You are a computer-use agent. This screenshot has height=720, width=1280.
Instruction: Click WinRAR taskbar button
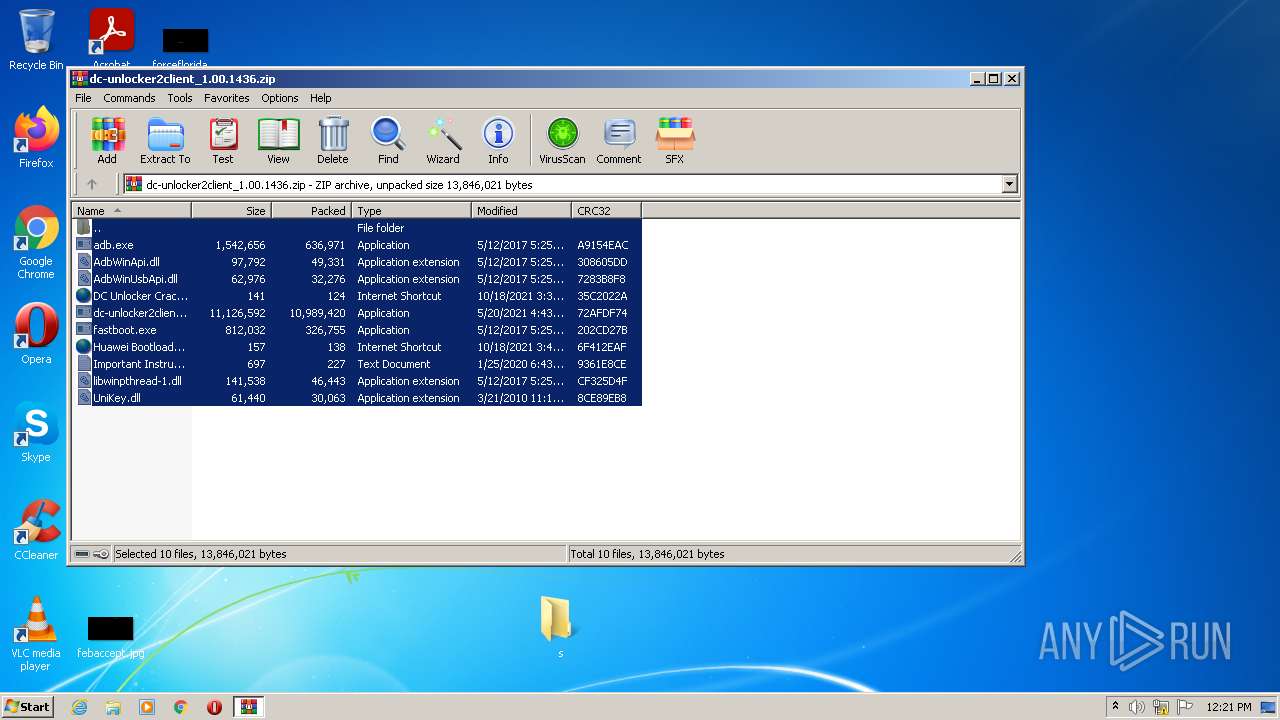(x=248, y=707)
